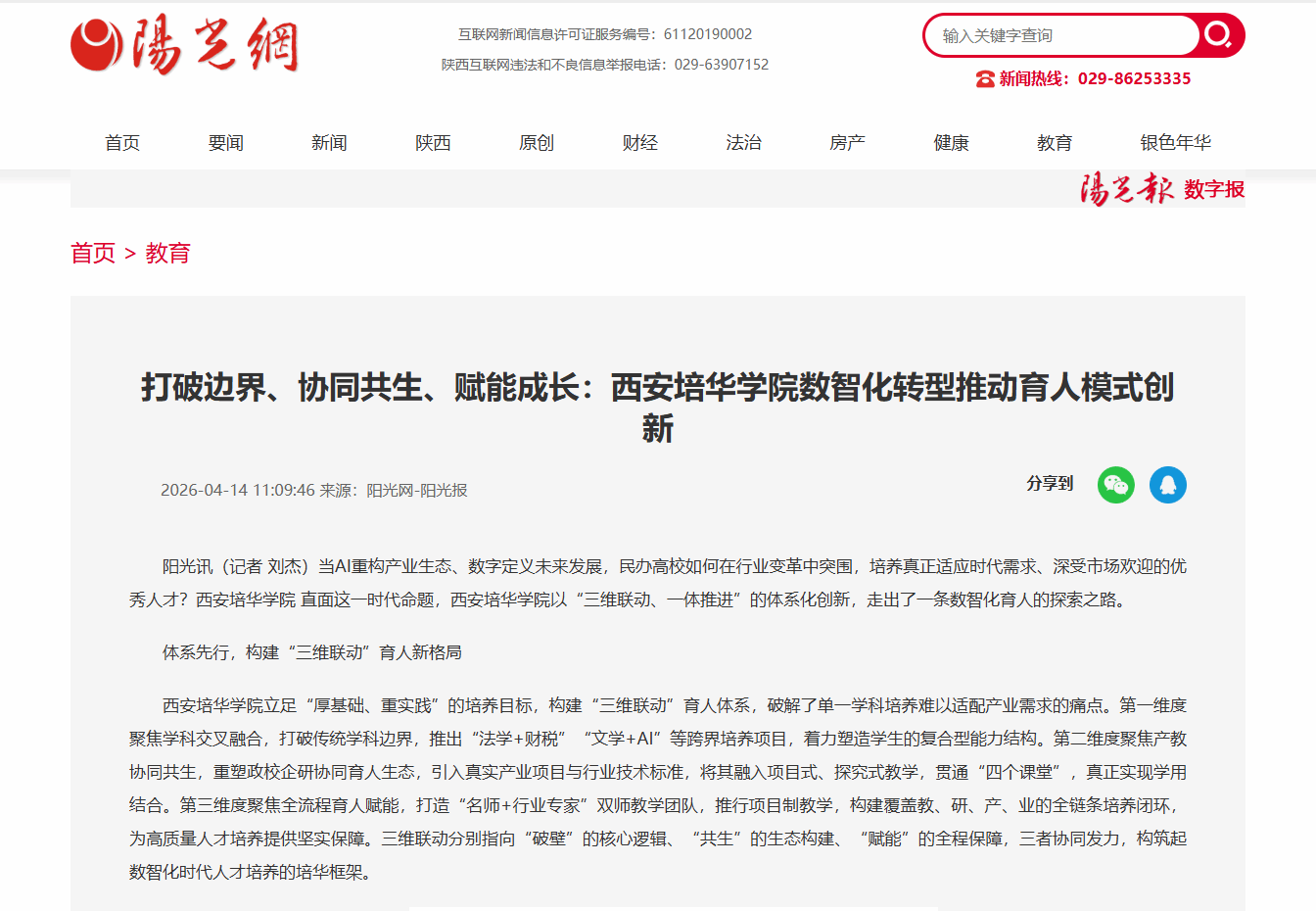This screenshot has height=911, width=1316.
Task: Click the Yangguang Wang site logo
Action: 184,46
